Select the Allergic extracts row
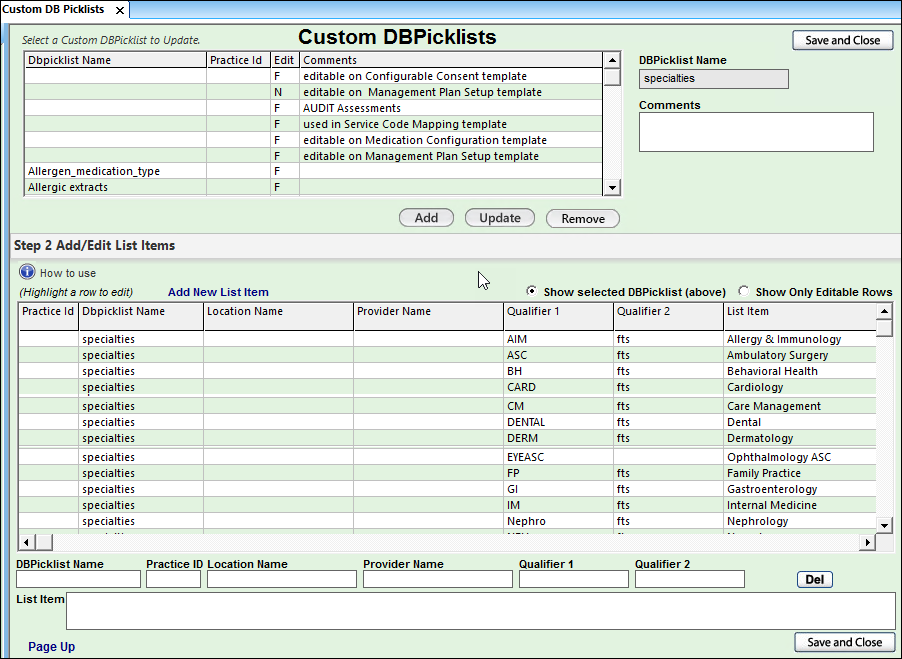Screen dimensions: 902x659 (x=314, y=187)
